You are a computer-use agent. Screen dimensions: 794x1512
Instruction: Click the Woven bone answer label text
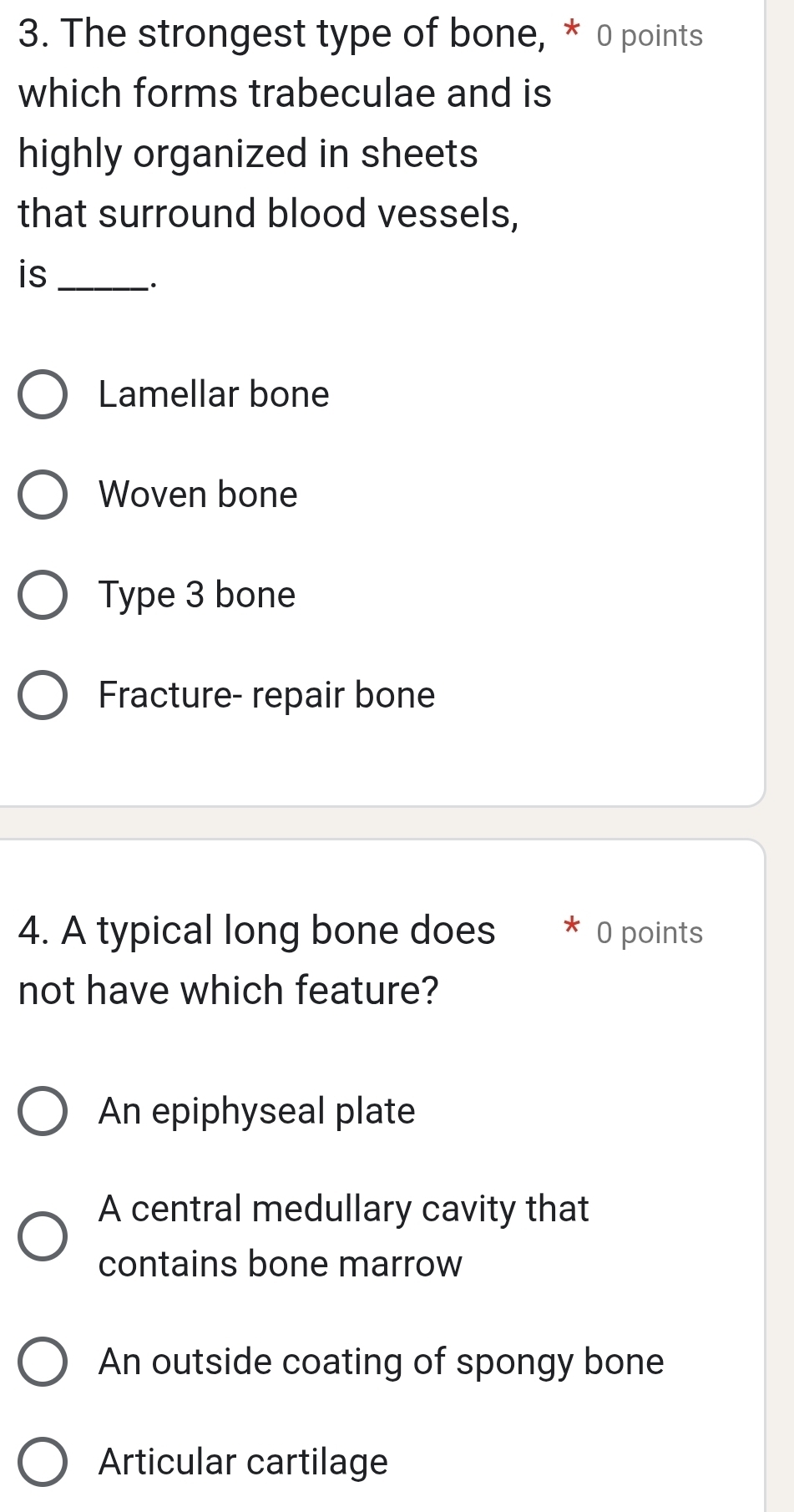[x=197, y=495]
